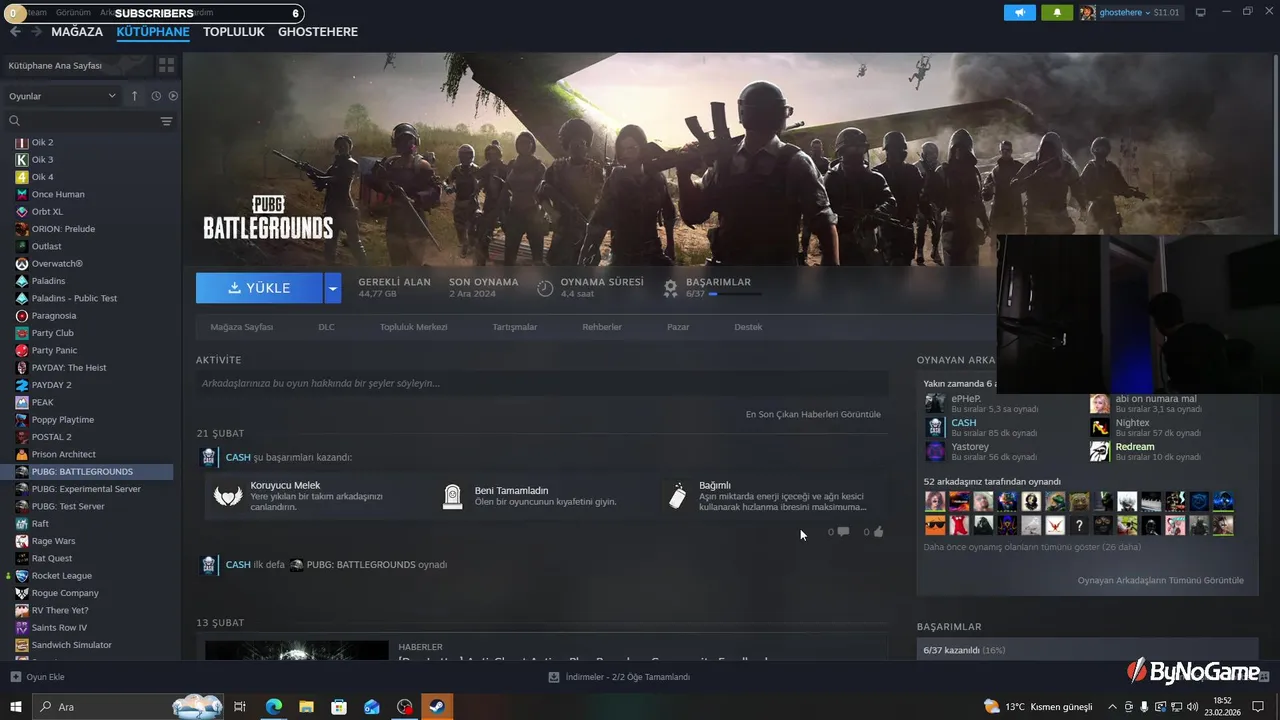Click the activity comment input field
This screenshot has width=1280, height=720.
[542, 383]
